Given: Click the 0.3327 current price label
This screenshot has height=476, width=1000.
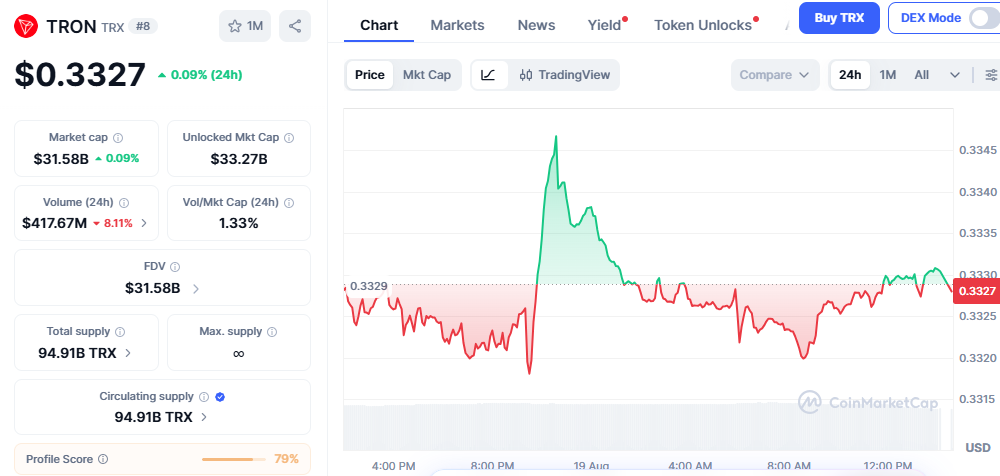Looking at the screenshot, I should 976,291.
